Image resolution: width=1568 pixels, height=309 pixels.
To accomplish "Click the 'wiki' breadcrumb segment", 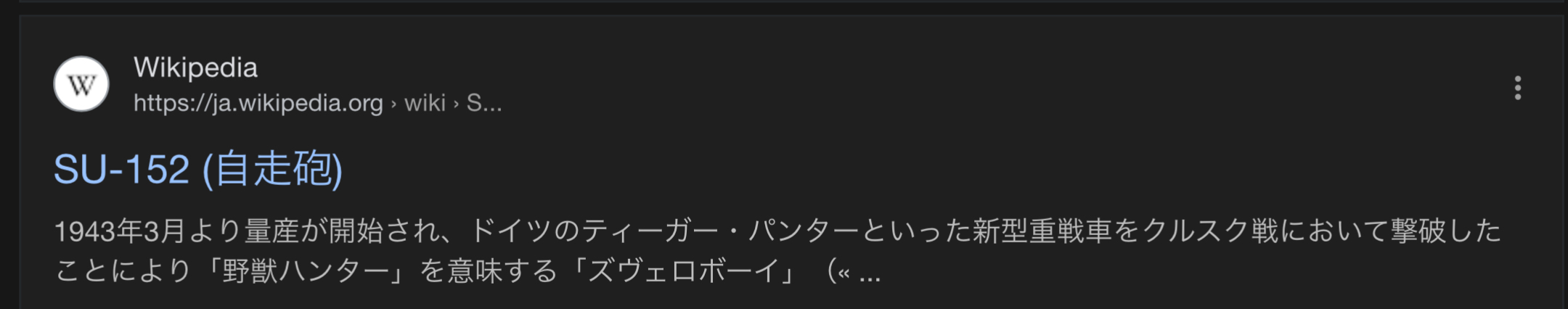I will (x=425, y=103).
